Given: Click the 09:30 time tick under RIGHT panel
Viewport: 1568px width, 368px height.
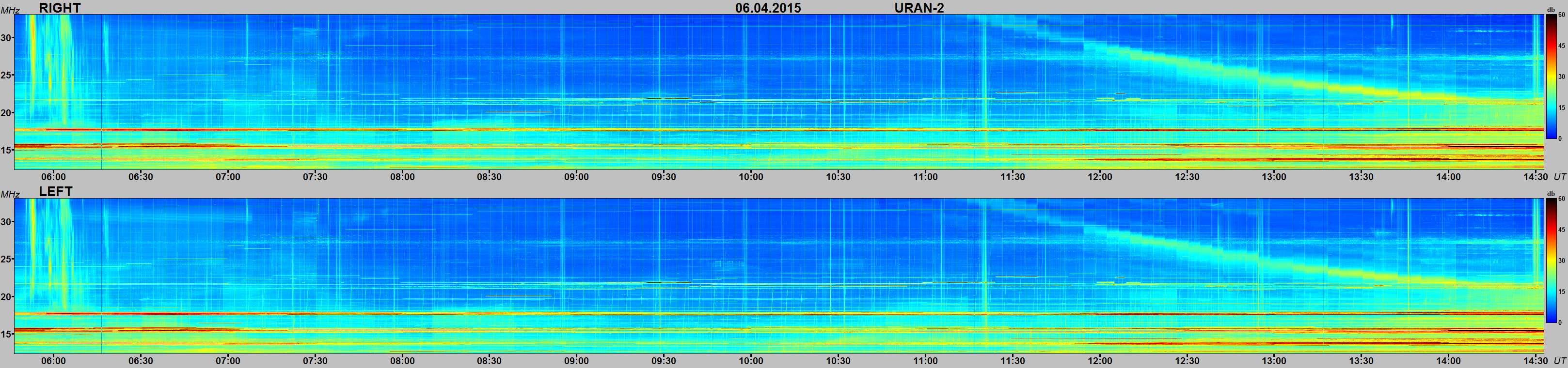Looking at the screenshot, I should coord(664,177).
